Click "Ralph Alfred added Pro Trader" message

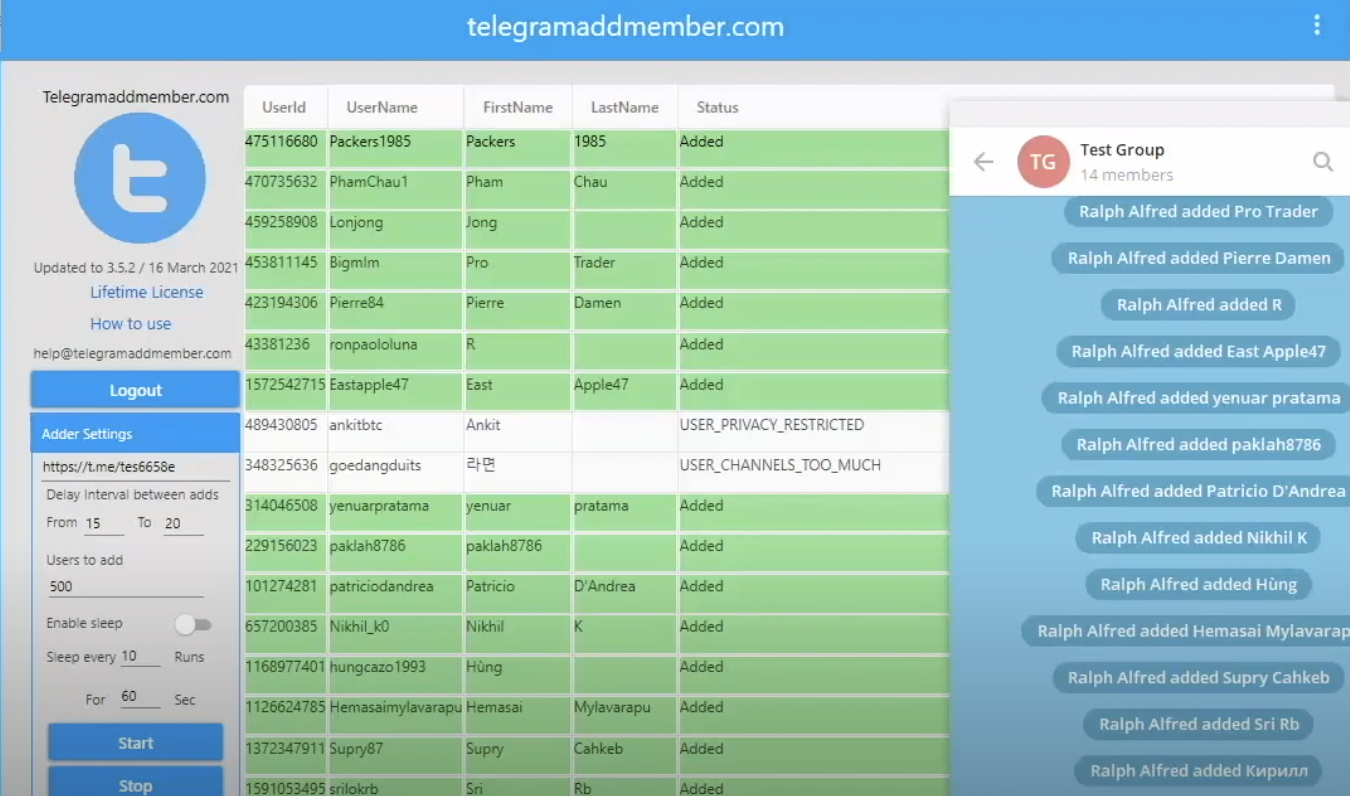tap(1198, 212)
